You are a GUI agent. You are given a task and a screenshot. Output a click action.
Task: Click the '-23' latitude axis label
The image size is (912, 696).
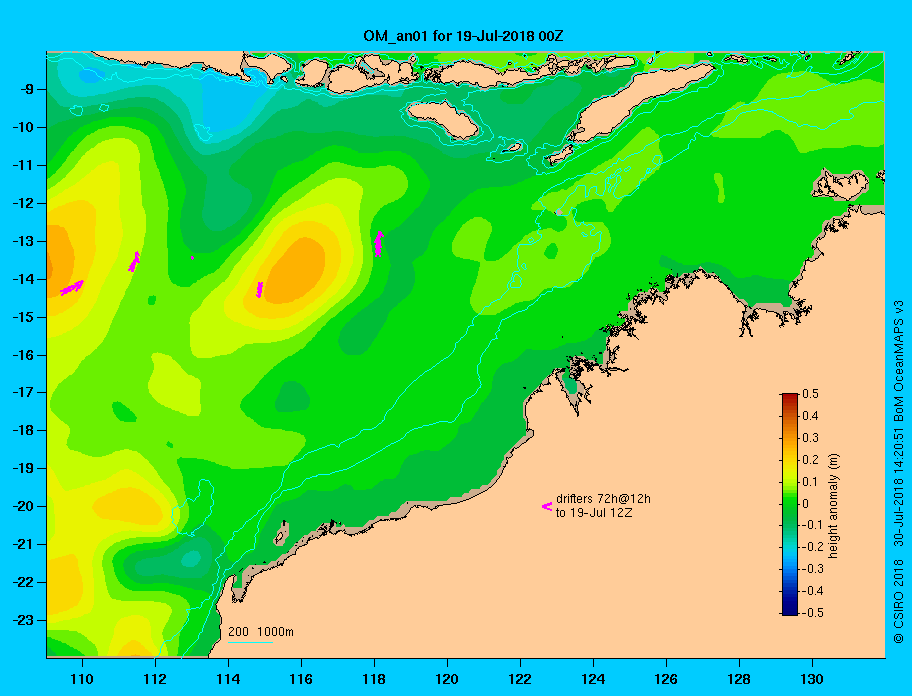[23, 620]
